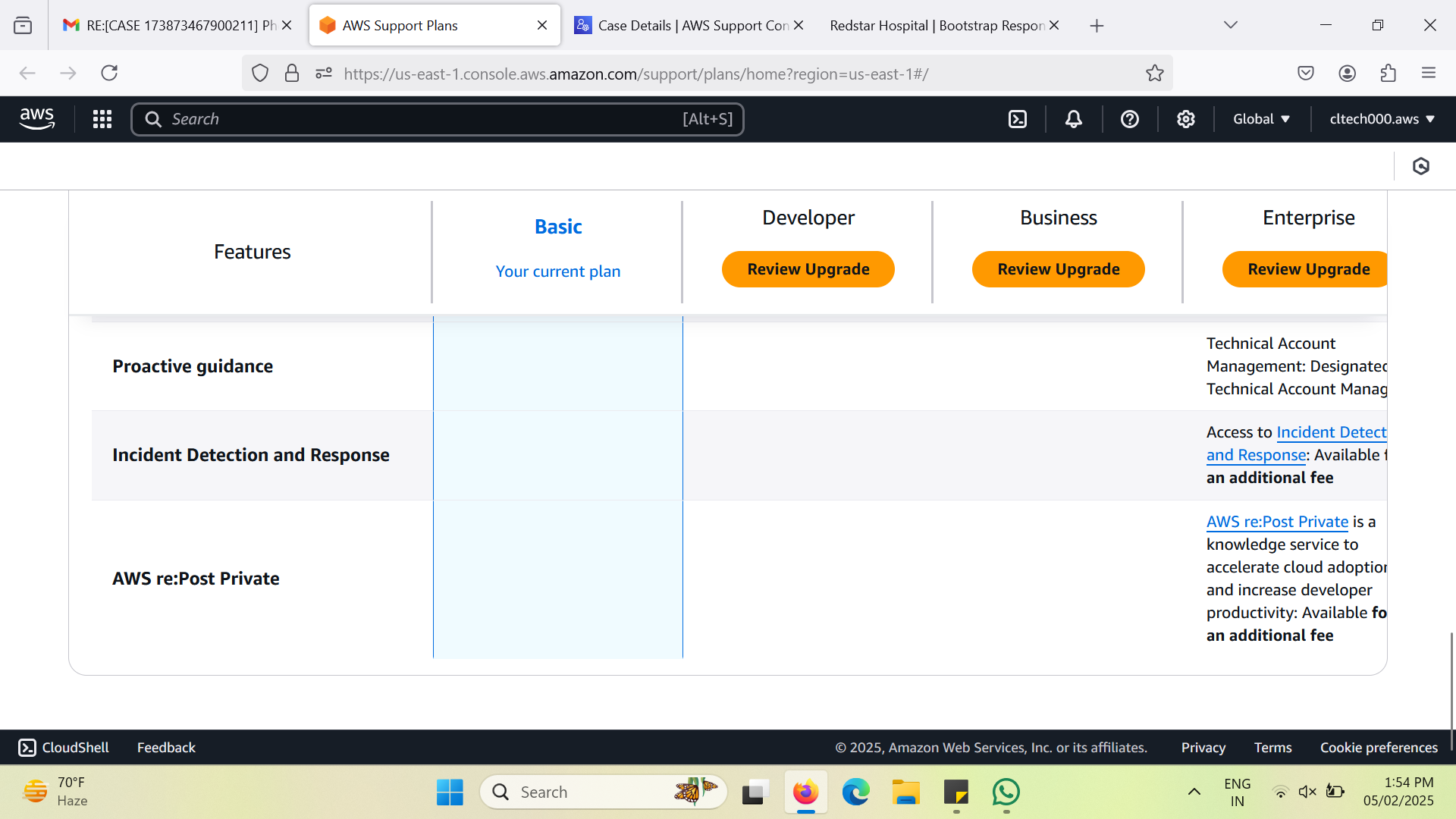Reload the current page
The image size is (1456, 819).
point(109,73)
